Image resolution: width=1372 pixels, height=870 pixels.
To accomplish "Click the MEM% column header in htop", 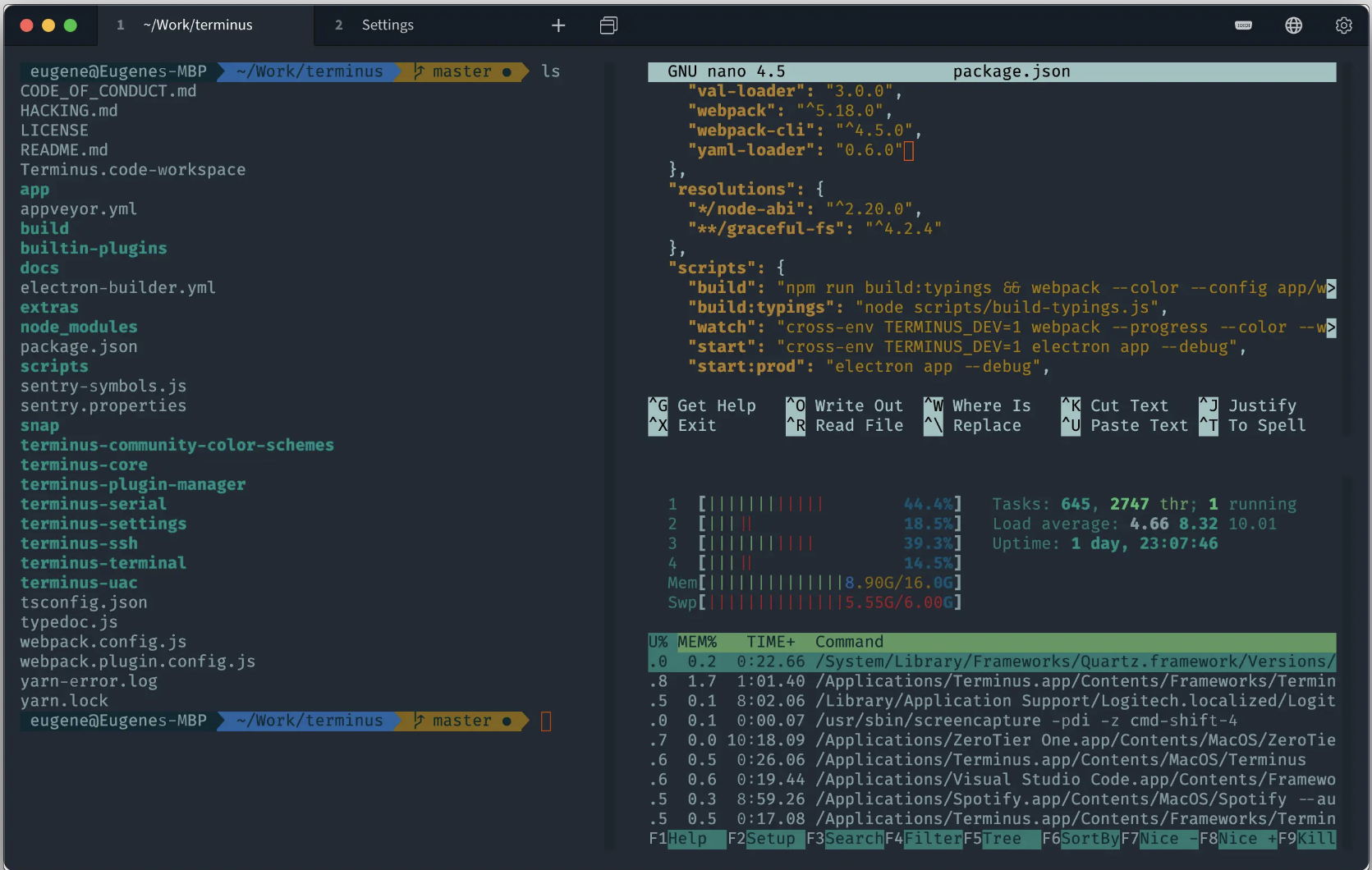I will 697,642.
